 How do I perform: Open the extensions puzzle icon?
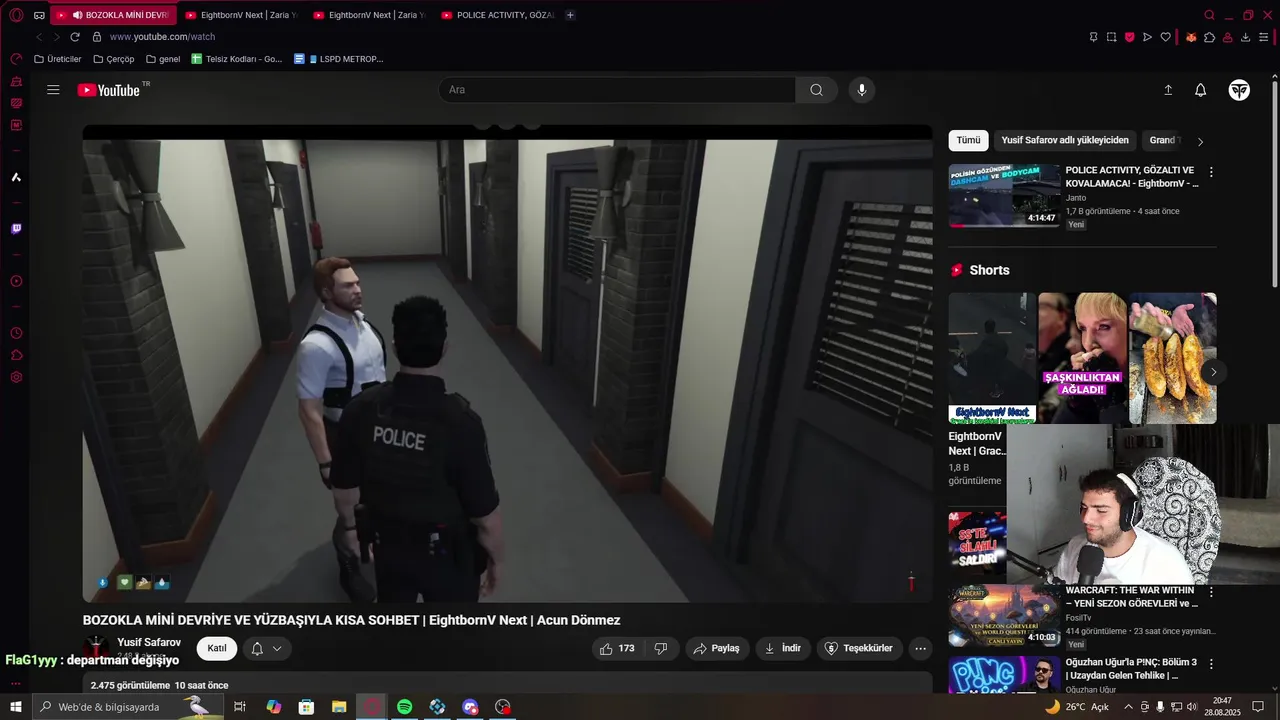coord(1209,37)
